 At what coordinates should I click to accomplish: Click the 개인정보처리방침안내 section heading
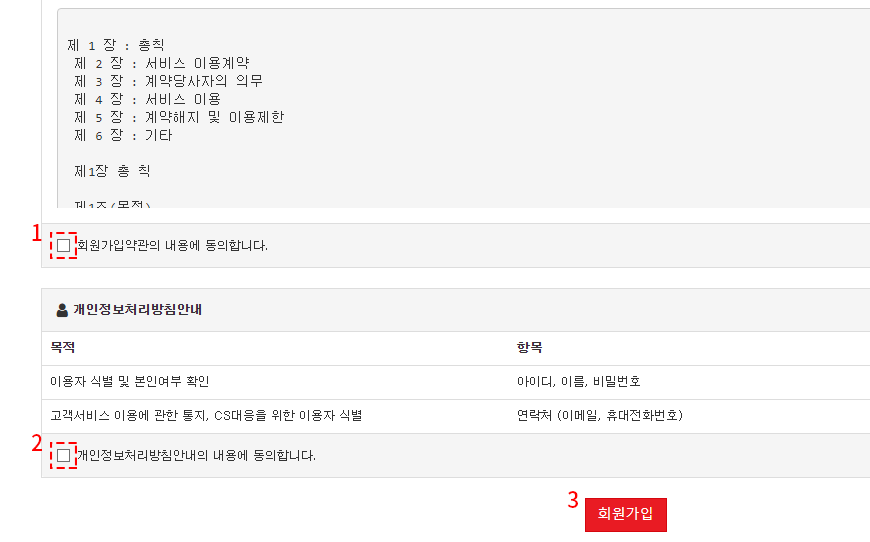[137, 310]
